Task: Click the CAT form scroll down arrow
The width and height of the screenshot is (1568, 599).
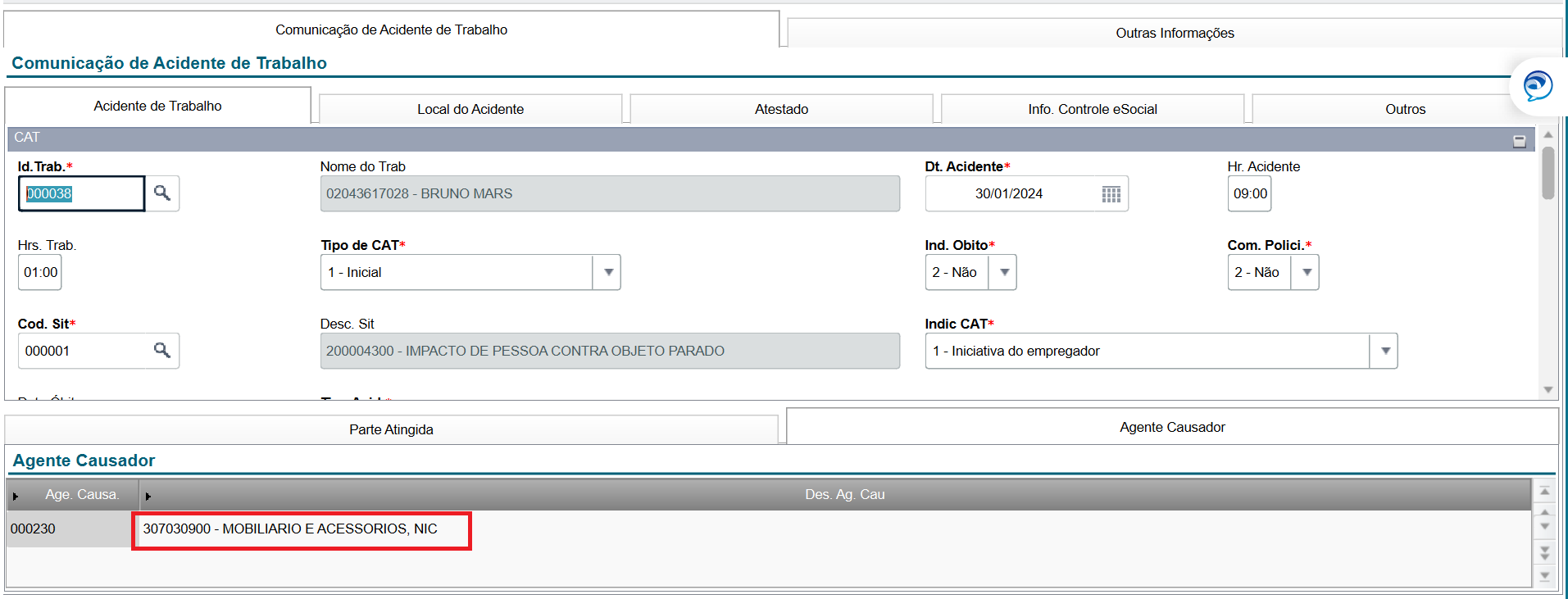Action: tap(1548, 390)
